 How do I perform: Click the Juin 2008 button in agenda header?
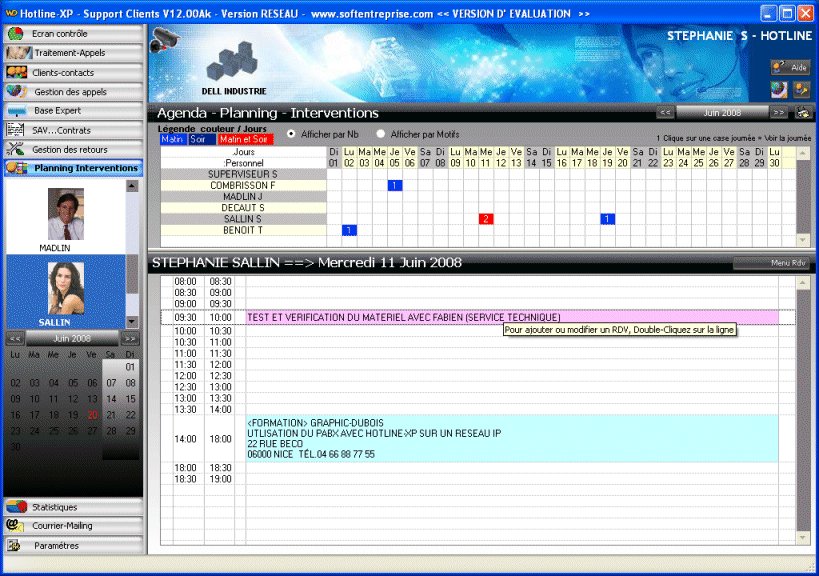tap(722, 113)
